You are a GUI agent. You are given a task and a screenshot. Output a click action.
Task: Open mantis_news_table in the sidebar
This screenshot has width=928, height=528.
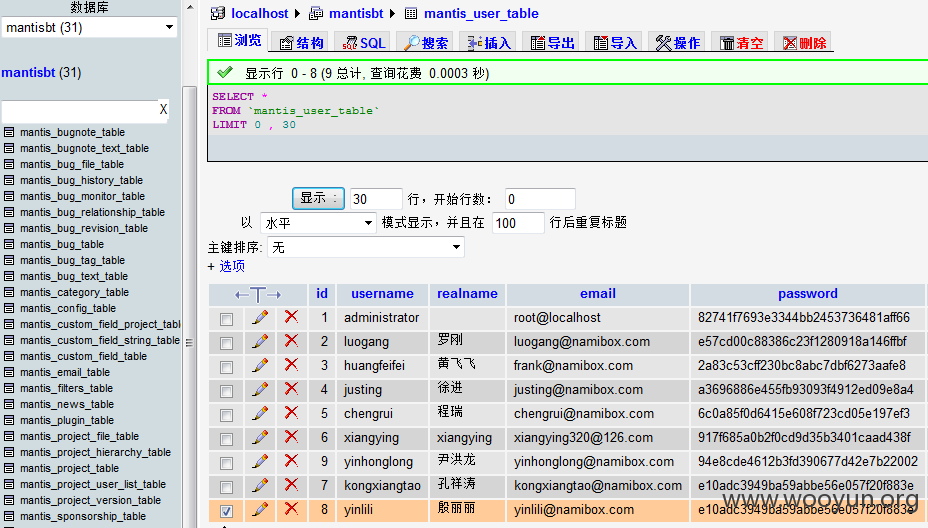tap(67, 404)
